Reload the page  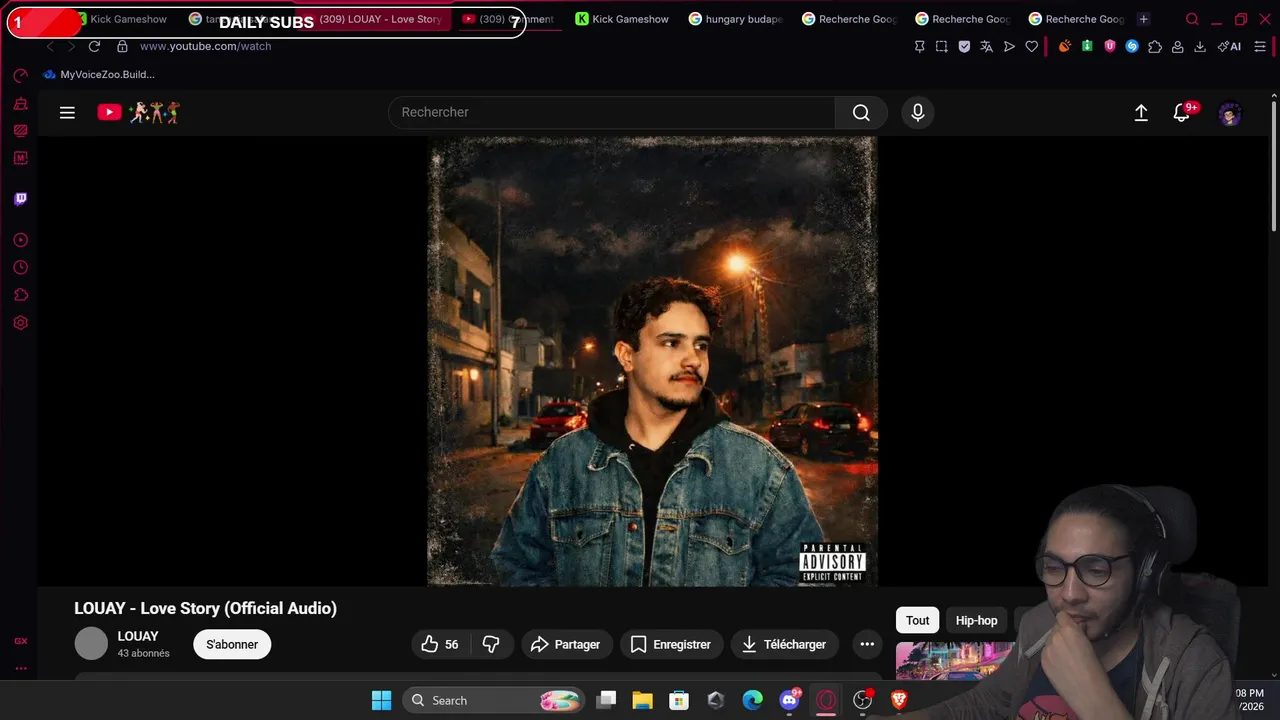94,46
